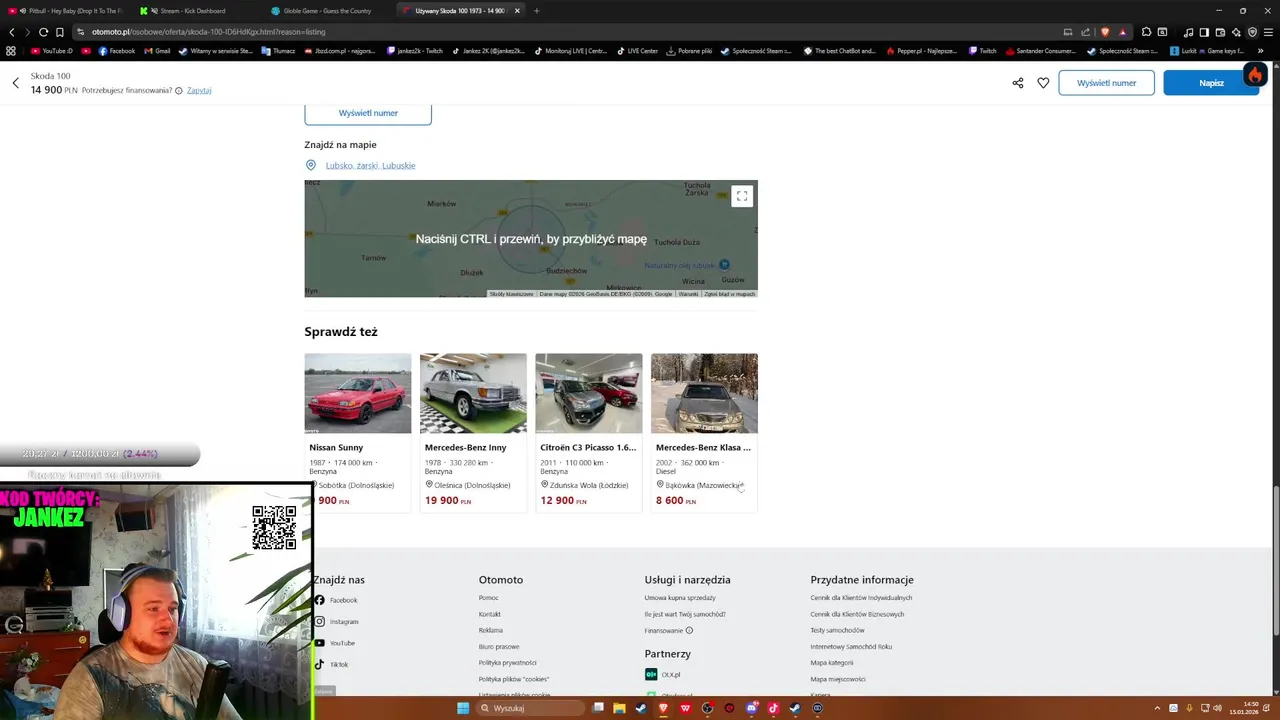The image size is (1280, 720).
Task: Open the LIVE Center bookmark
Action: coord(637,50)
